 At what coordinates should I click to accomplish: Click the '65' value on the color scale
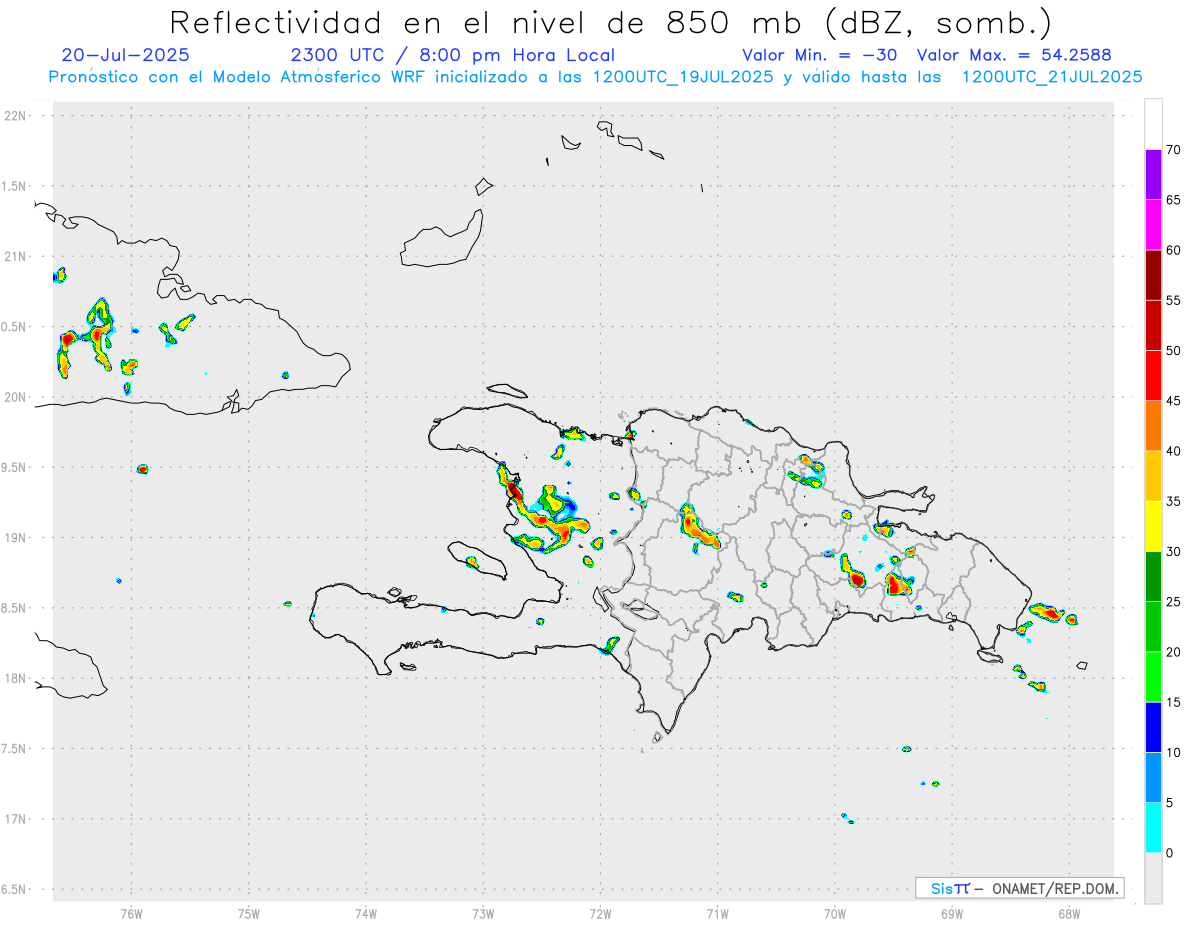click(1173, 200)
